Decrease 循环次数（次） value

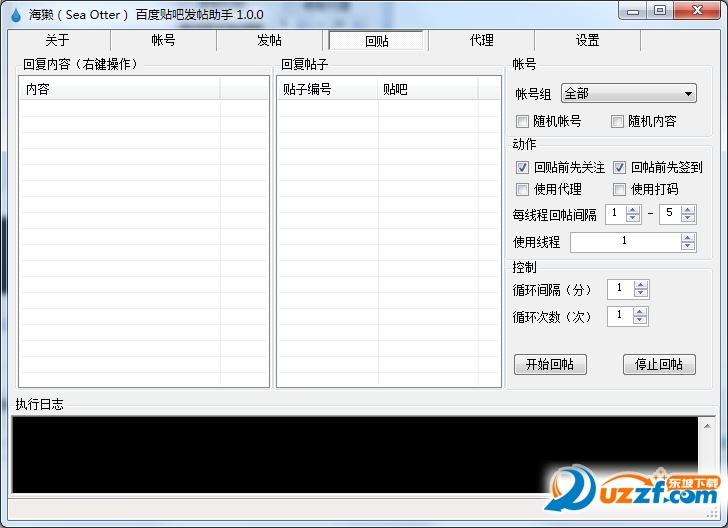pos(640,320)
